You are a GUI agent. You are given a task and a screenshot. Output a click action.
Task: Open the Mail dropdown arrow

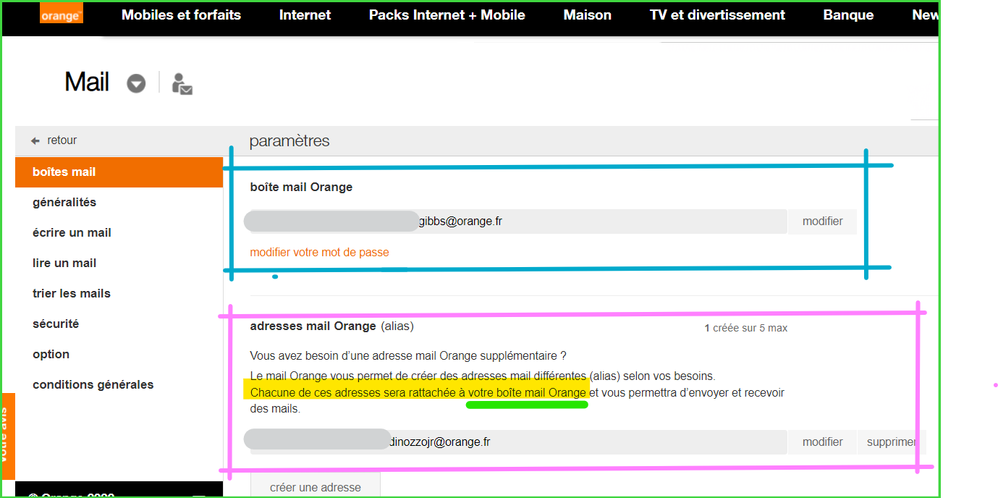(136, 84)
